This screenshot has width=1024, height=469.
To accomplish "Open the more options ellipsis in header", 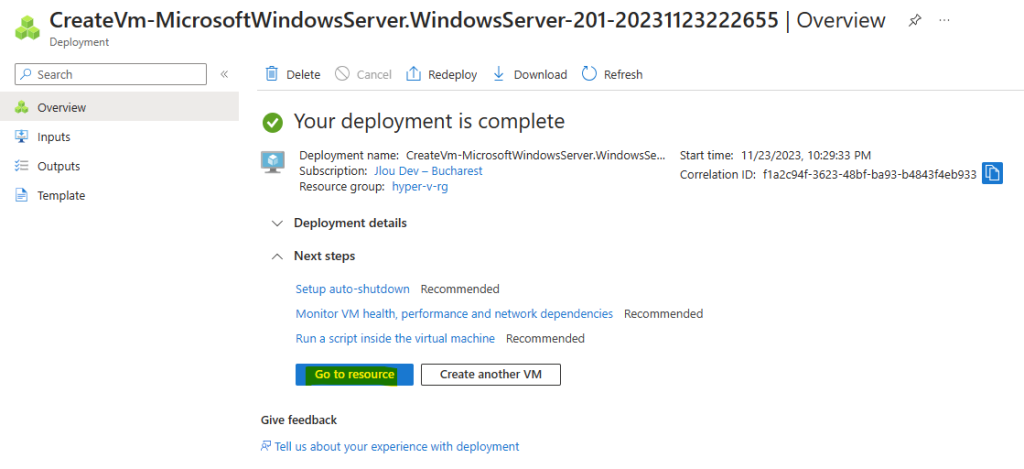I will coord(944,20).
